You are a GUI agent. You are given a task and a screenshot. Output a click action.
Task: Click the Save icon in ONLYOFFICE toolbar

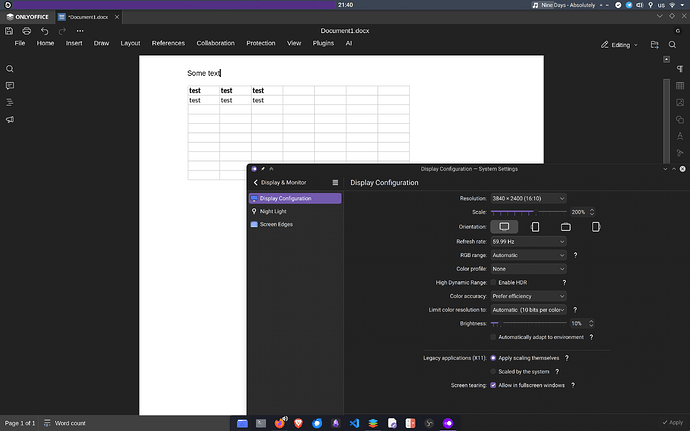click(x=9, y=31)
